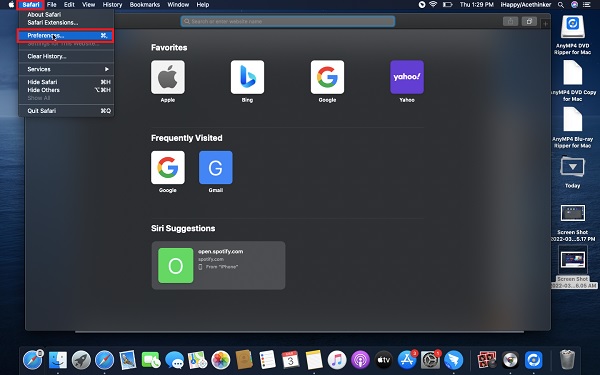The width and height of the screenshot is (600, 375).
Task: Open Music from the dock
Action: coord(337,360)
